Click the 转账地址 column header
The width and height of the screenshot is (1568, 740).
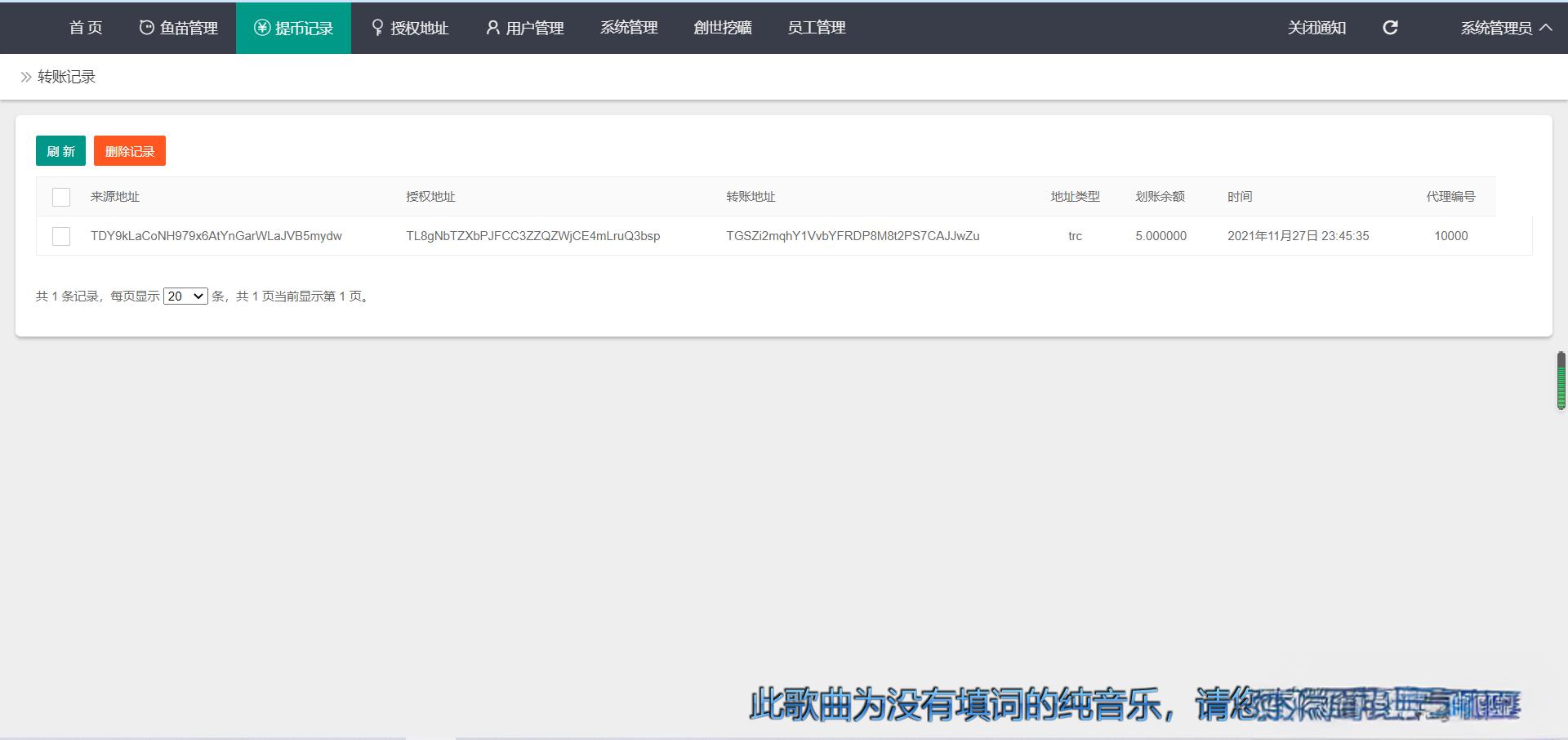pos(751,197)
